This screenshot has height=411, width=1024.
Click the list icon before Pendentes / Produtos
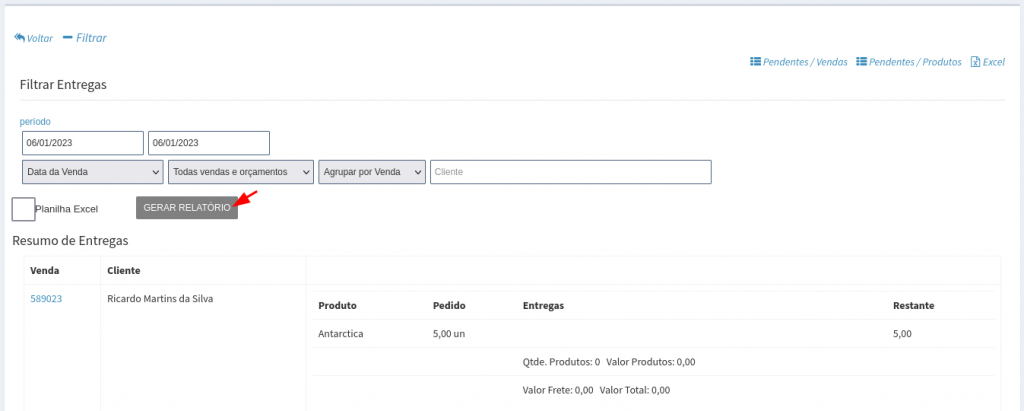pyautogui.click(x=862, y=62)
